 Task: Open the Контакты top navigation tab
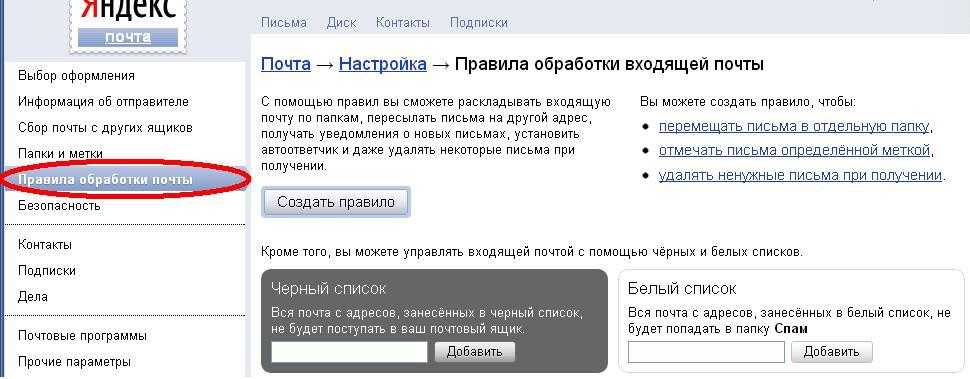coord(403,23)
